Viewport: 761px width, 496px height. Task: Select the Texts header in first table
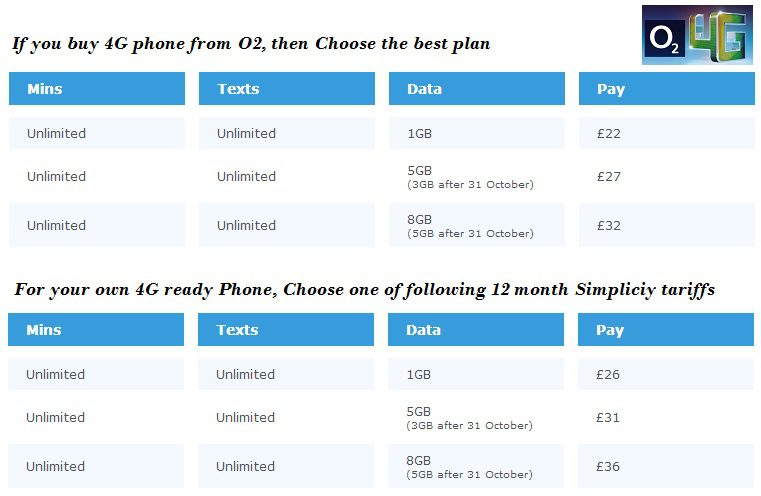(x=286, y=89)
